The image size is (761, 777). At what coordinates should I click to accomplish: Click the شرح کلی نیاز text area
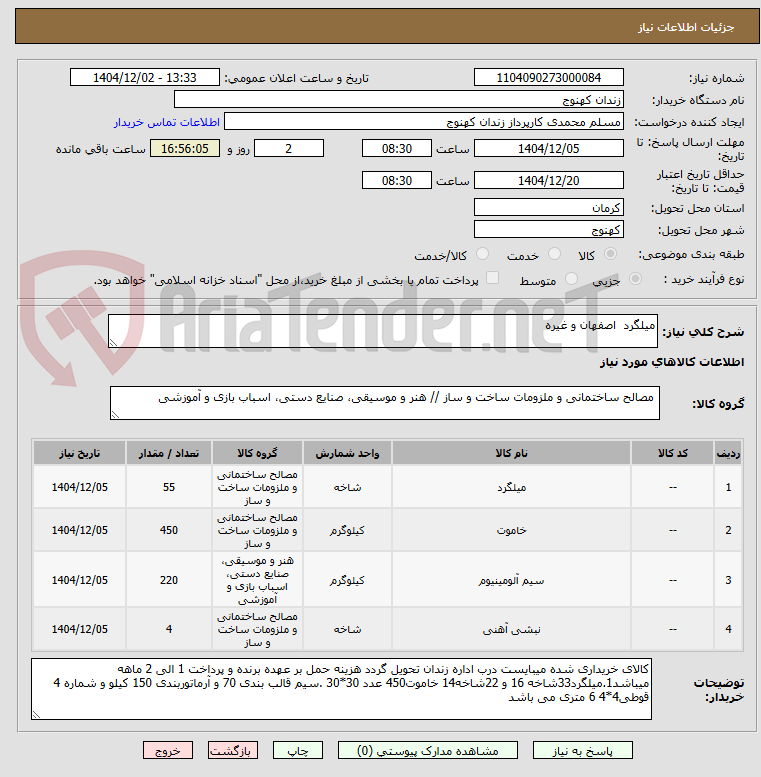coord(383,331)
